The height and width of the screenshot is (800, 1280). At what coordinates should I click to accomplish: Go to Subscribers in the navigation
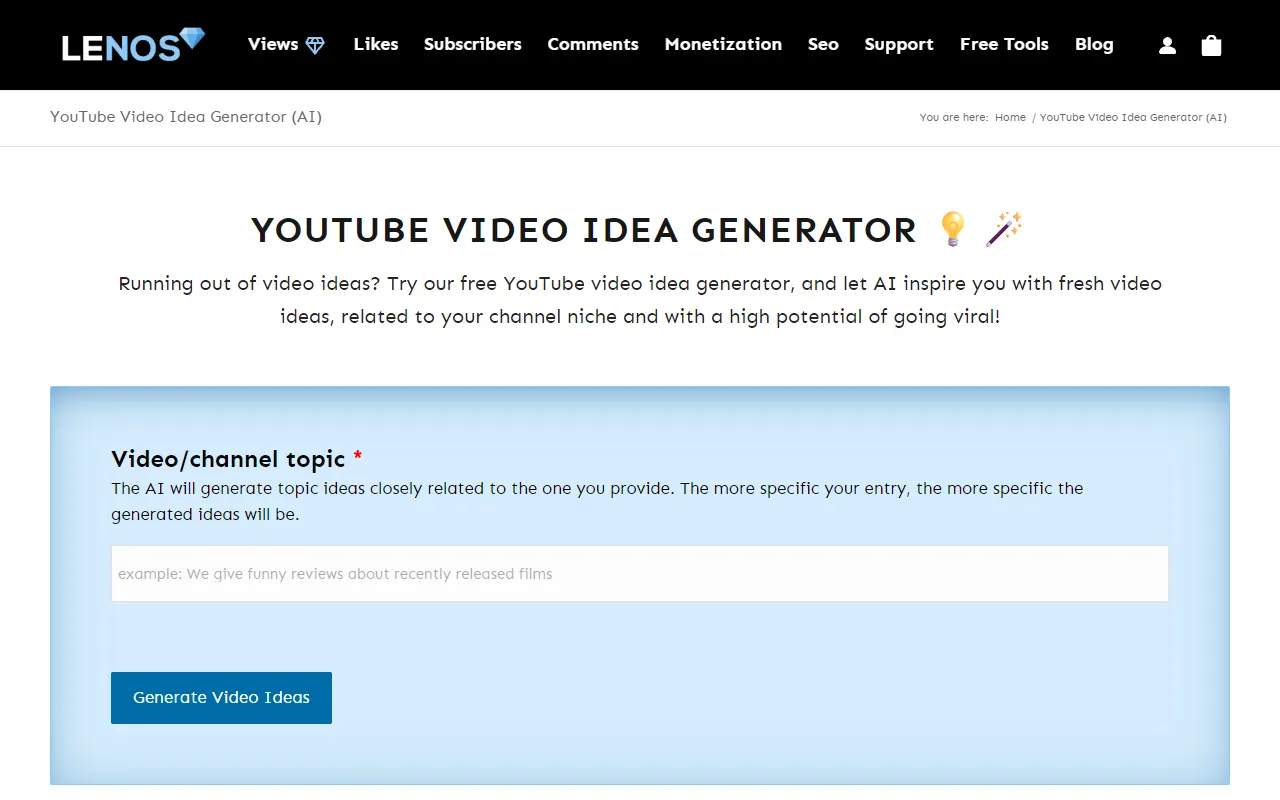[x=473, y=44]
